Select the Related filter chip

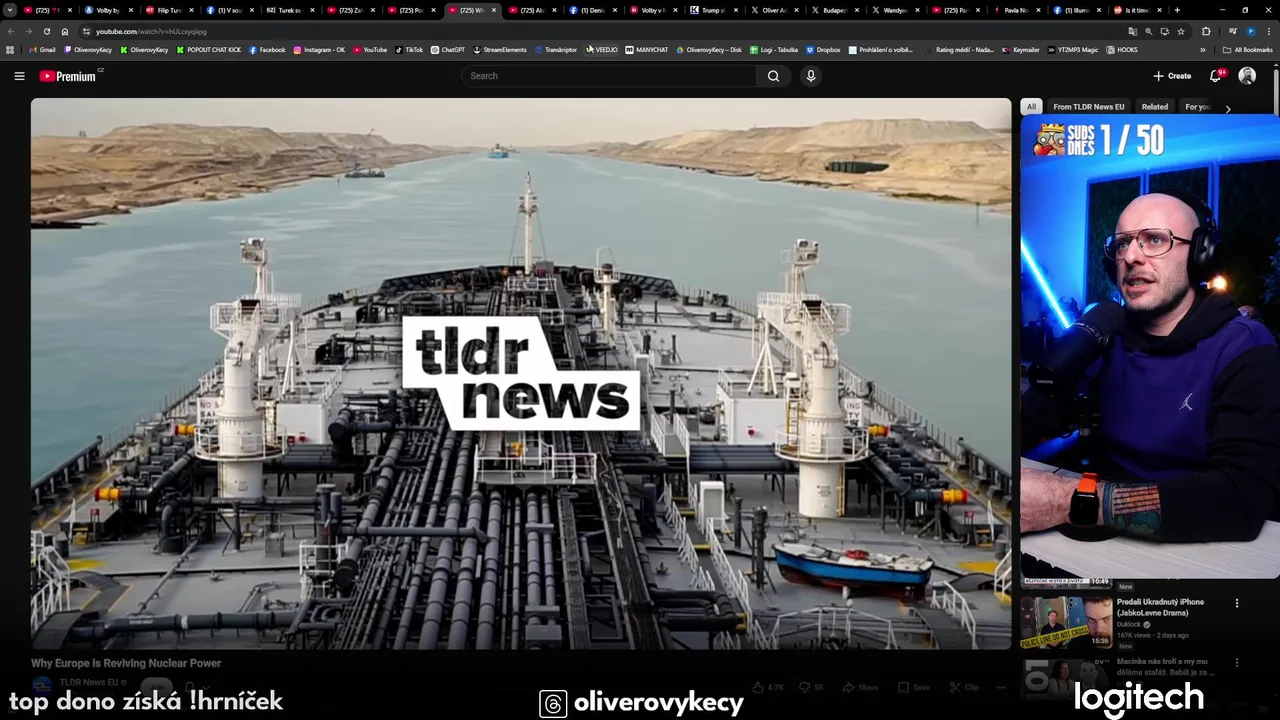pyautogui.click(x=1155, y=107)
